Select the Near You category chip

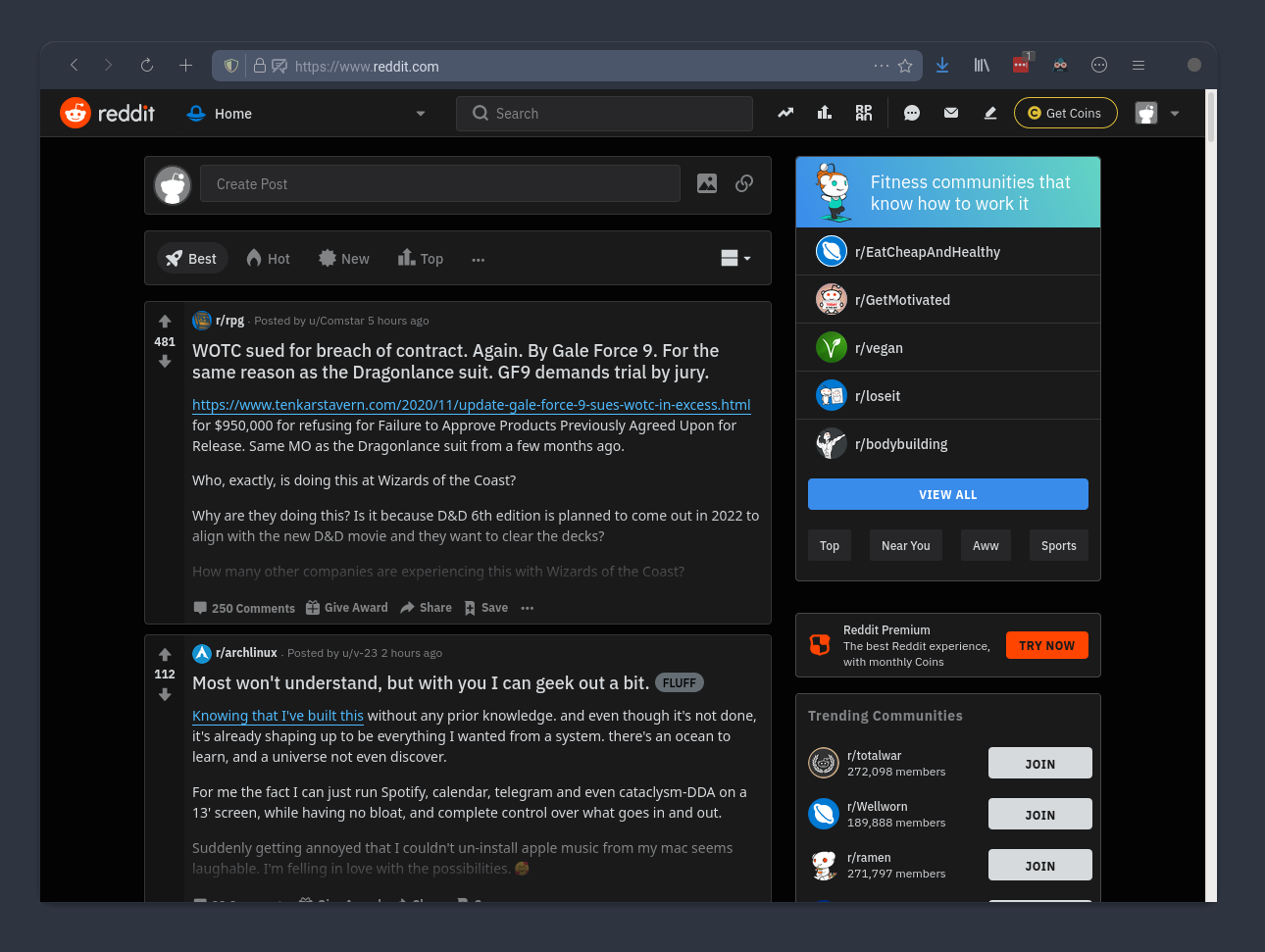906,545
